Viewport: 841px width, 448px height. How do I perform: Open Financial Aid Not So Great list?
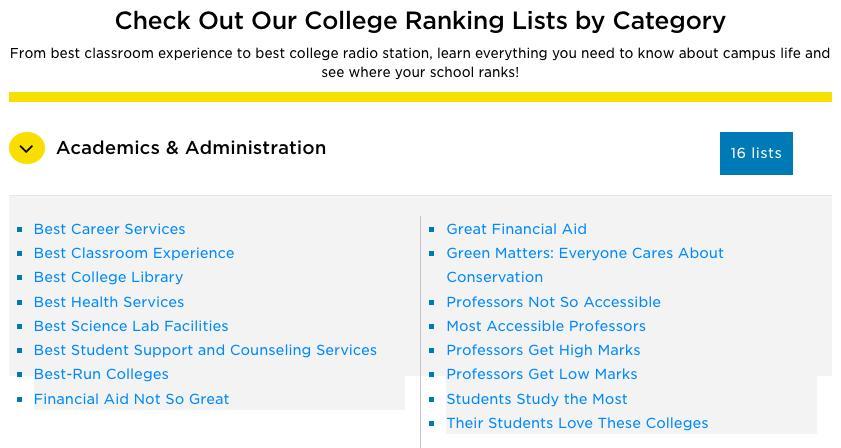click(x=131, y=399)
